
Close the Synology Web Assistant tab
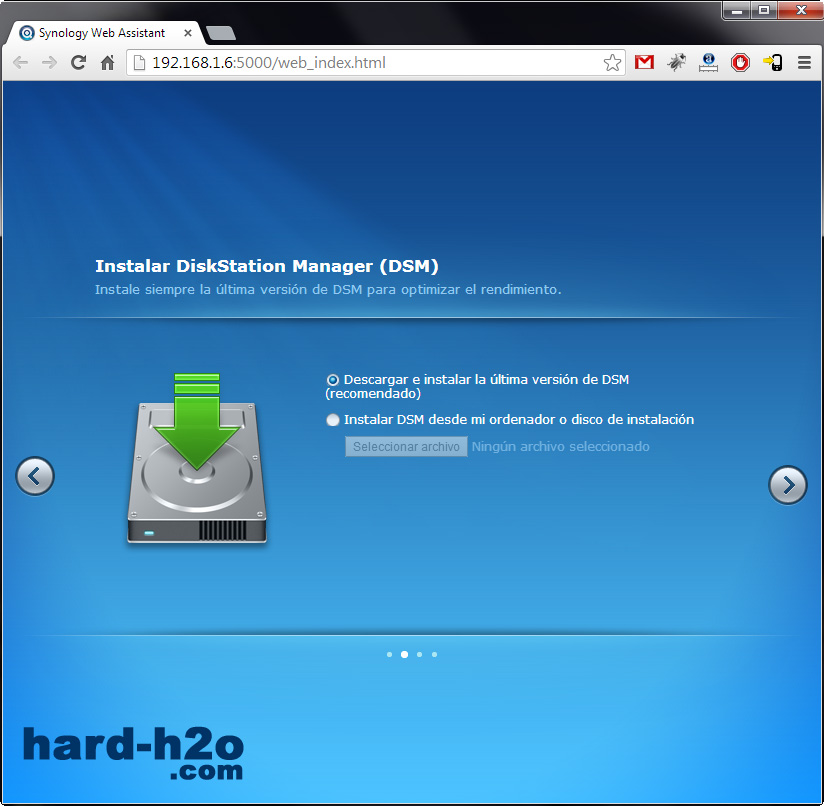coord(188,33)
